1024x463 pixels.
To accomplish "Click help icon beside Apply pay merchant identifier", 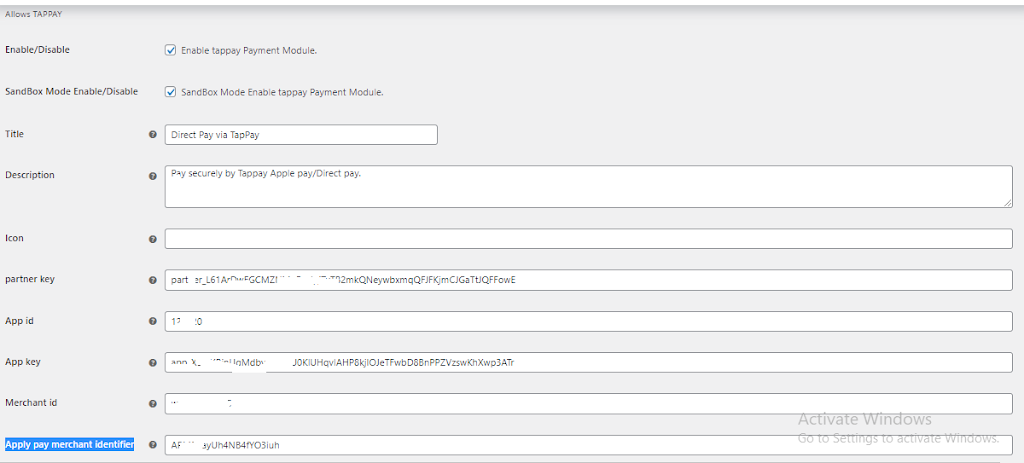I will click(153, 445).
